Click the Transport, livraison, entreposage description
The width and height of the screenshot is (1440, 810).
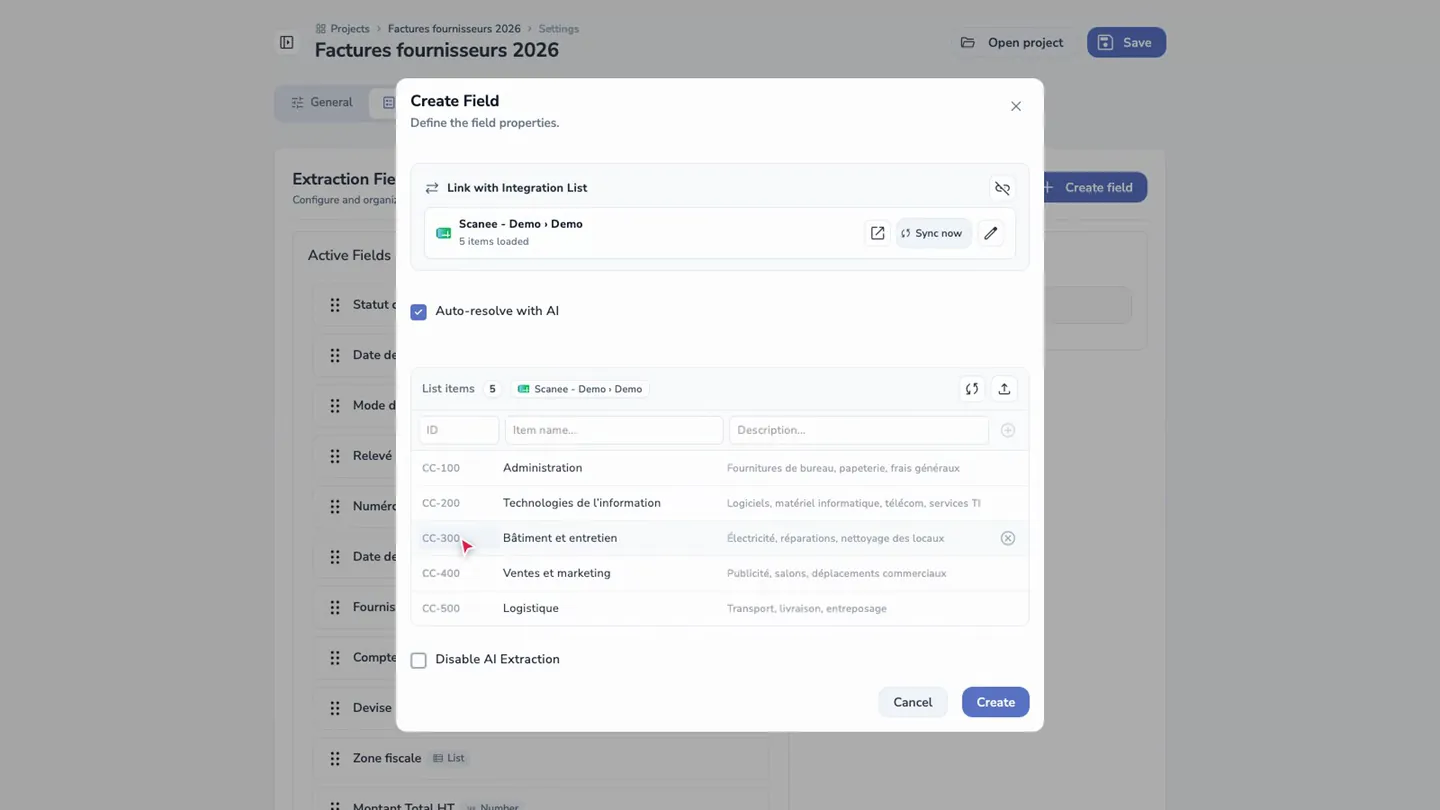[807, 608]
